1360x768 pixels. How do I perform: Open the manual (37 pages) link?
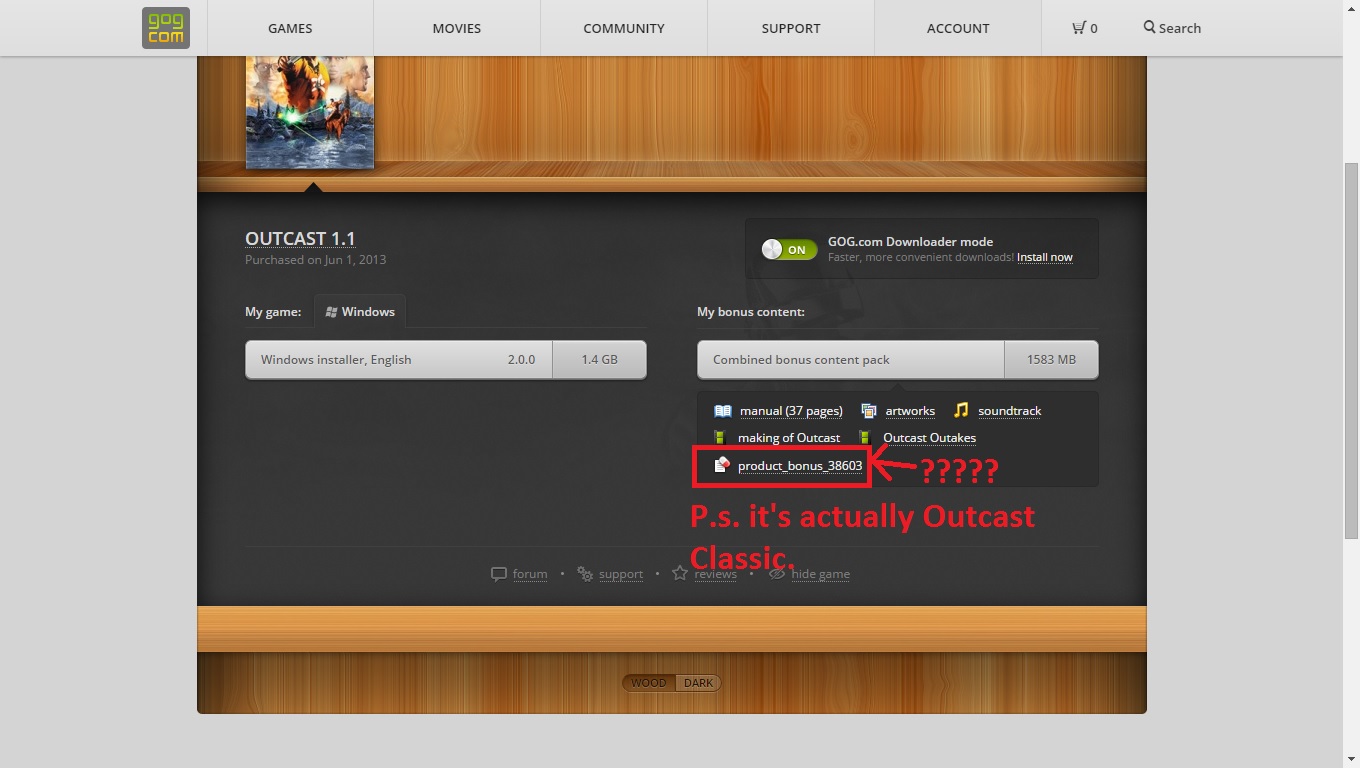pos(791,411)
